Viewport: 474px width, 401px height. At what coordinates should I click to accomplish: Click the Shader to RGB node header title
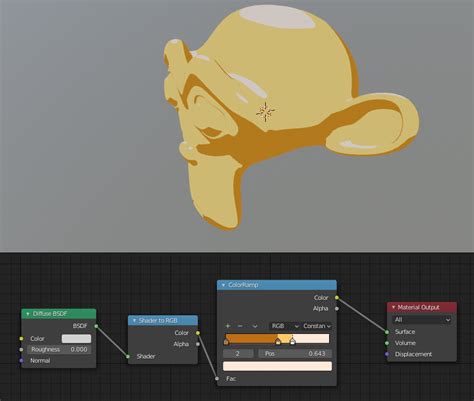click(158, 321)
